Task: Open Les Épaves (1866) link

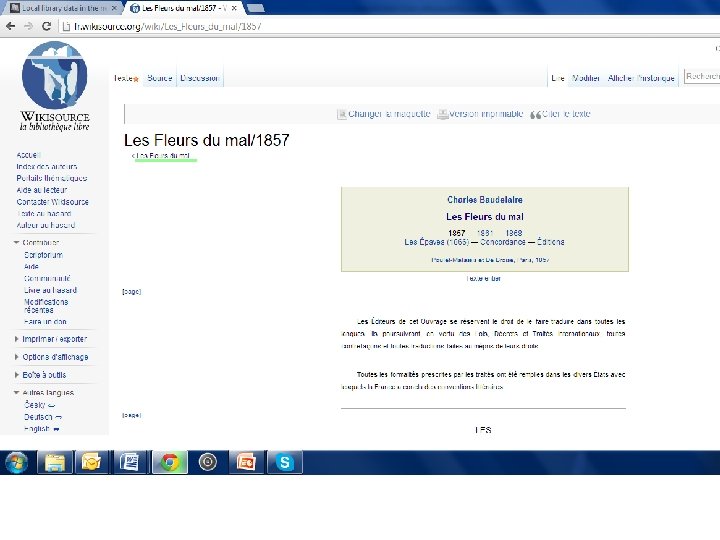Action: 437,242
